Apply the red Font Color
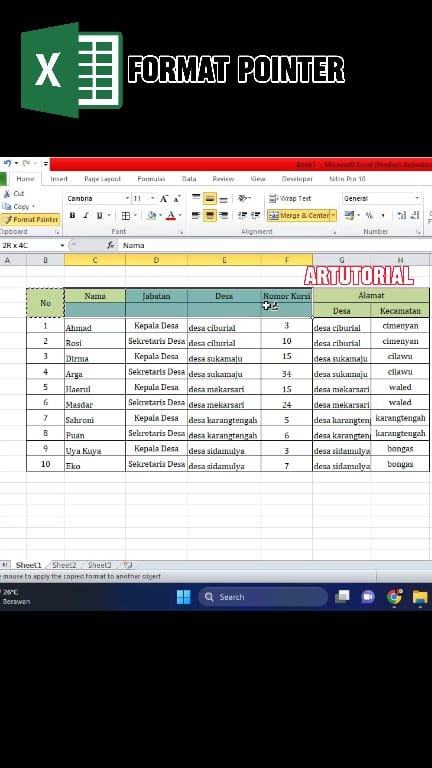Image resolution: width=432 pixels, height=768 pixels. click(x=170, y=216)
